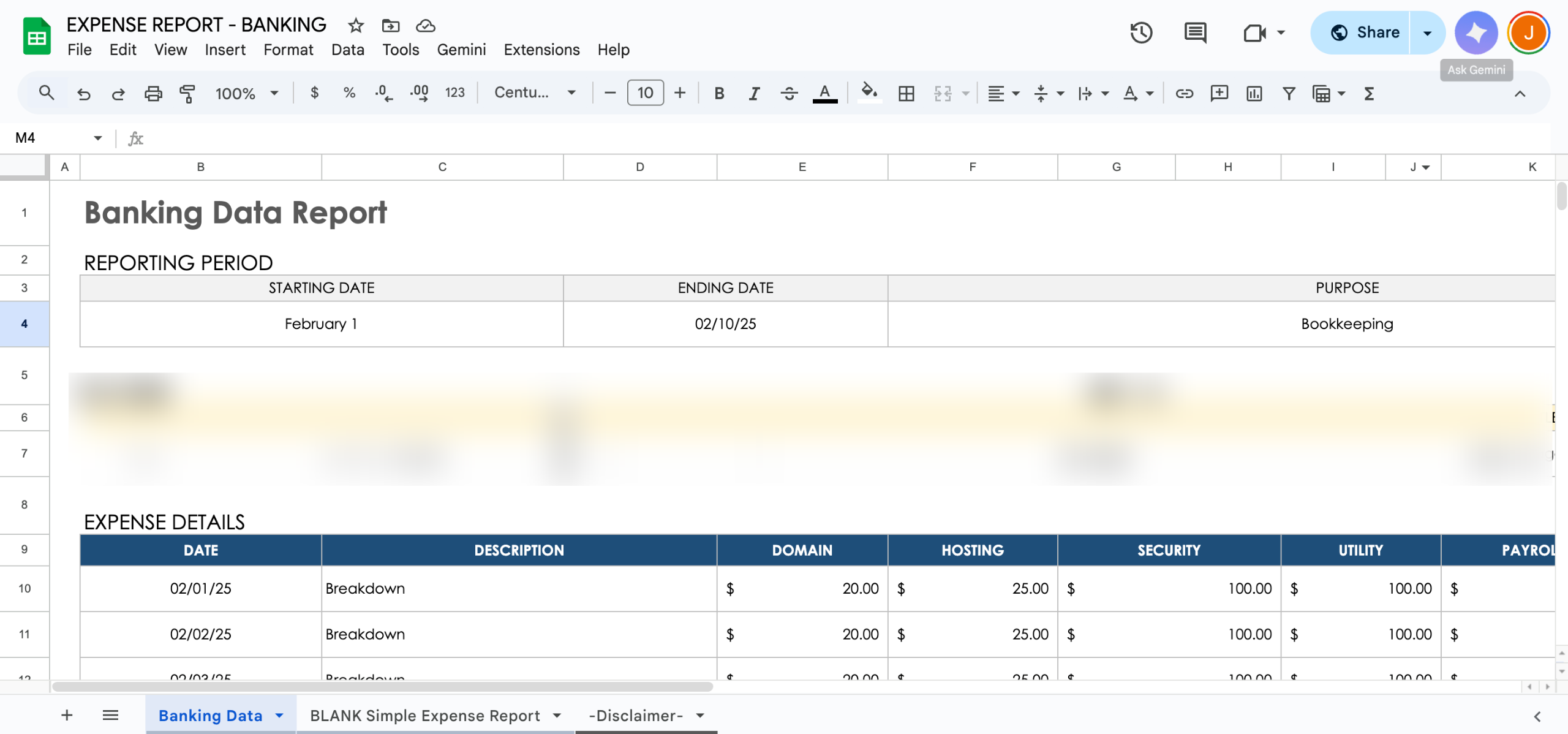1568x734 pixels.
Task: Open Banking Data sheet tab arrow
Action: coord(280,715)
